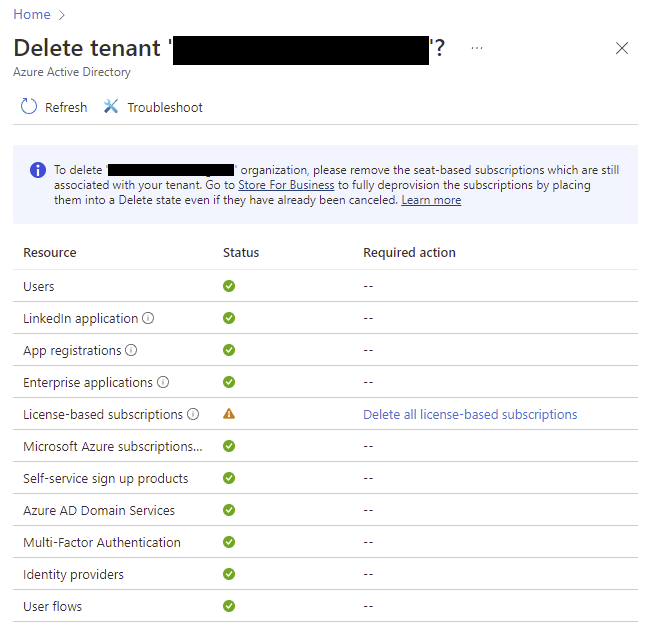Select User flows row text
Screen dimensions: 654x643
click(x=53, y=606)
